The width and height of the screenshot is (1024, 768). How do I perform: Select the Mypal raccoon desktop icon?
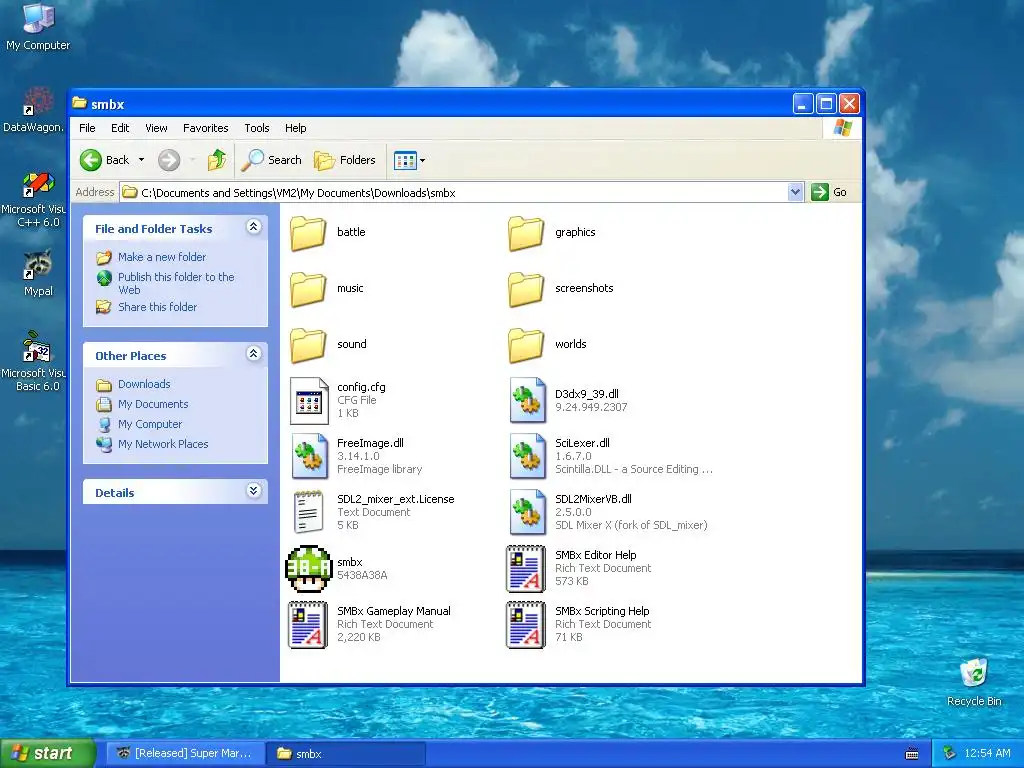point(38,273)
